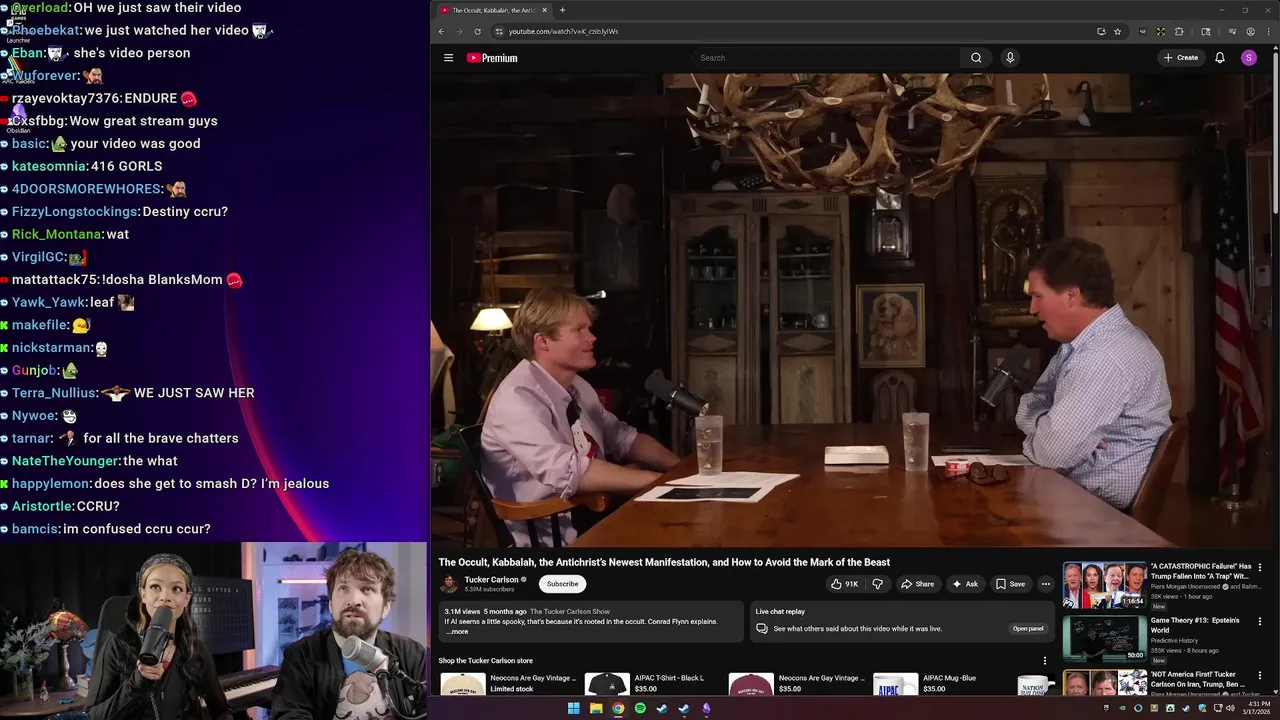1280x720 pixels.
Task: Click the Ask button
Action: pyautogui.click(x=965, y=584)
